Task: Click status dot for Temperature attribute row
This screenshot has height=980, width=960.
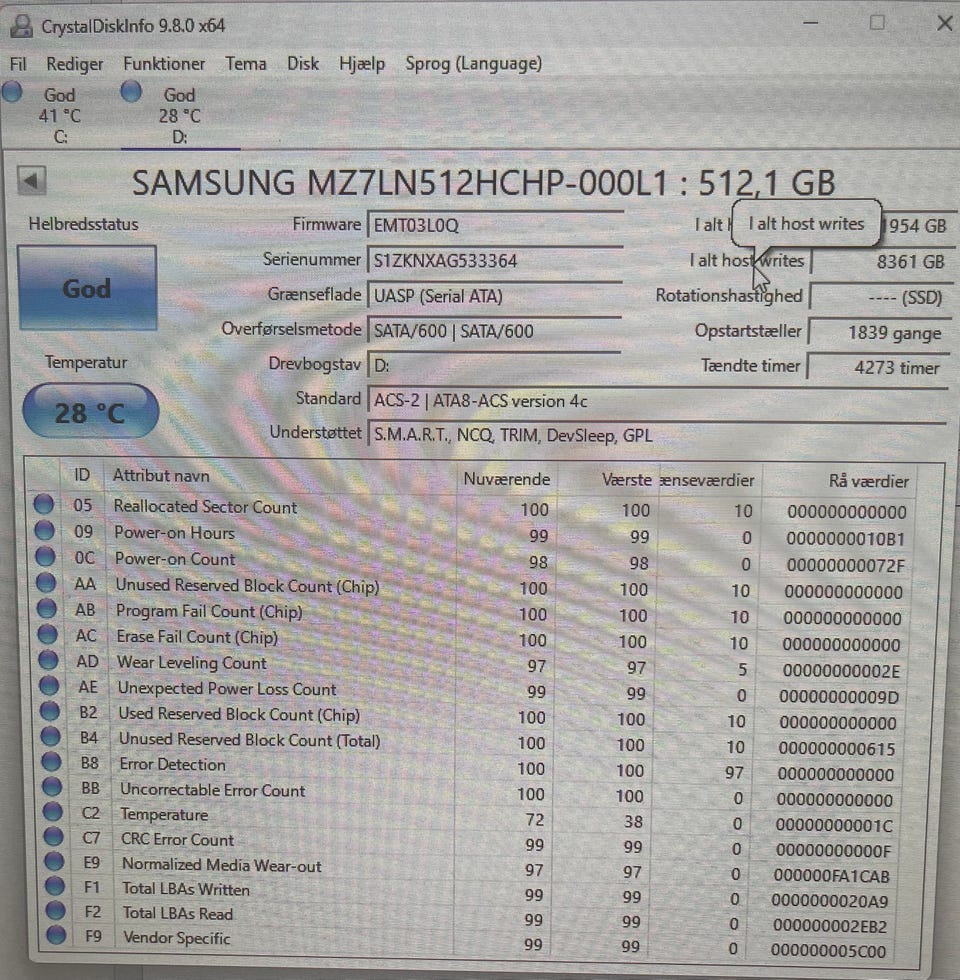Action: tap(52, 812)
